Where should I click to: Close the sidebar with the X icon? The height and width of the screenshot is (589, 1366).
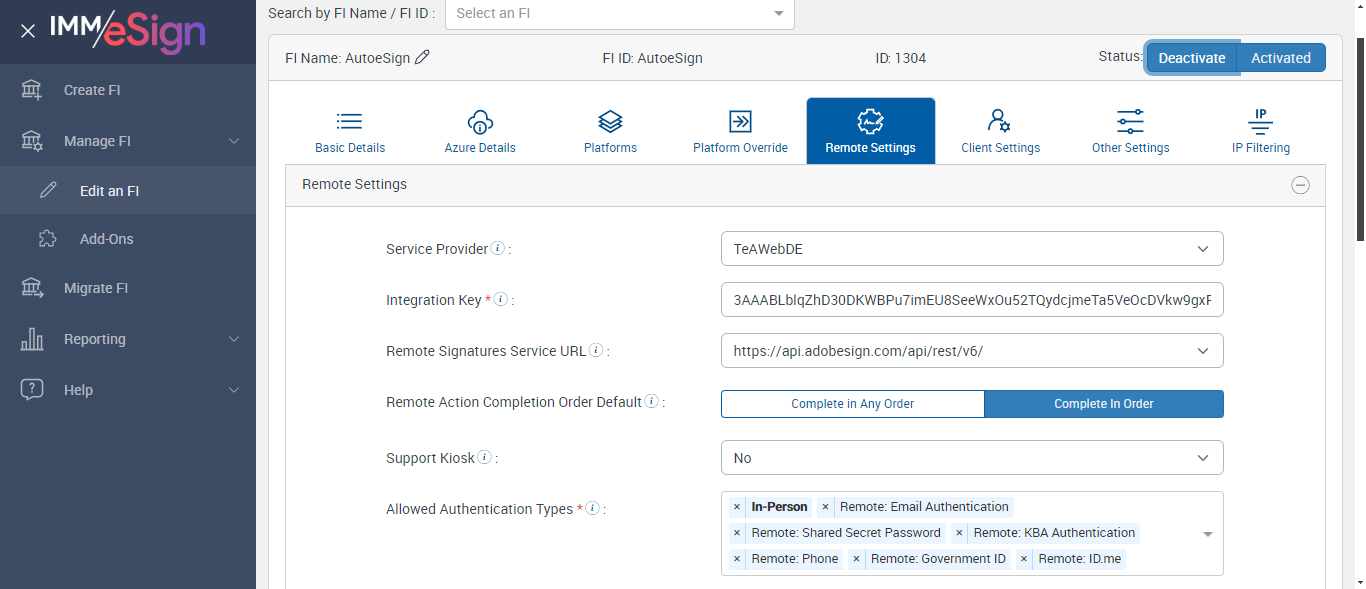28,31
